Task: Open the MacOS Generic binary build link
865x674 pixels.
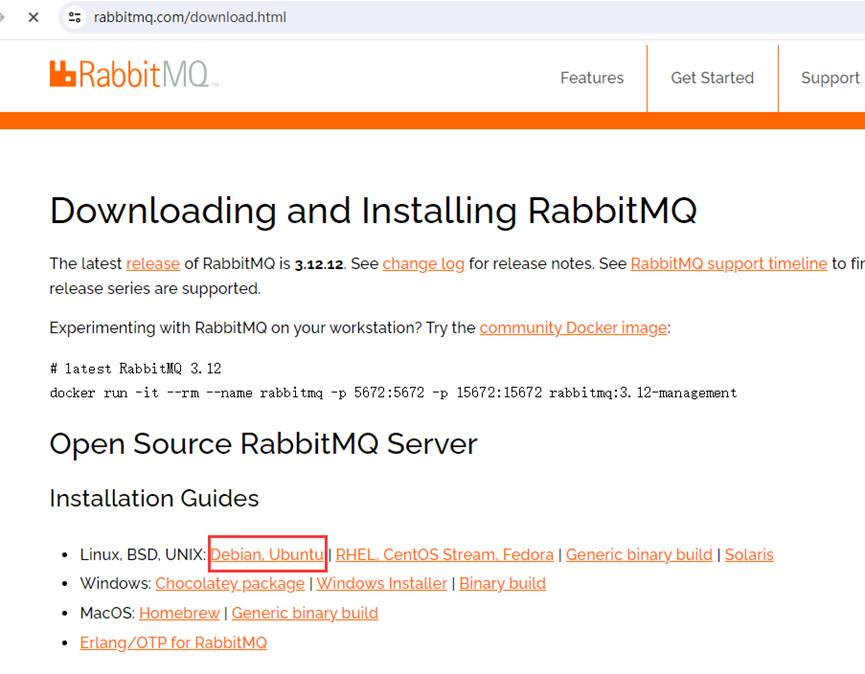Action: pos(305,613)
